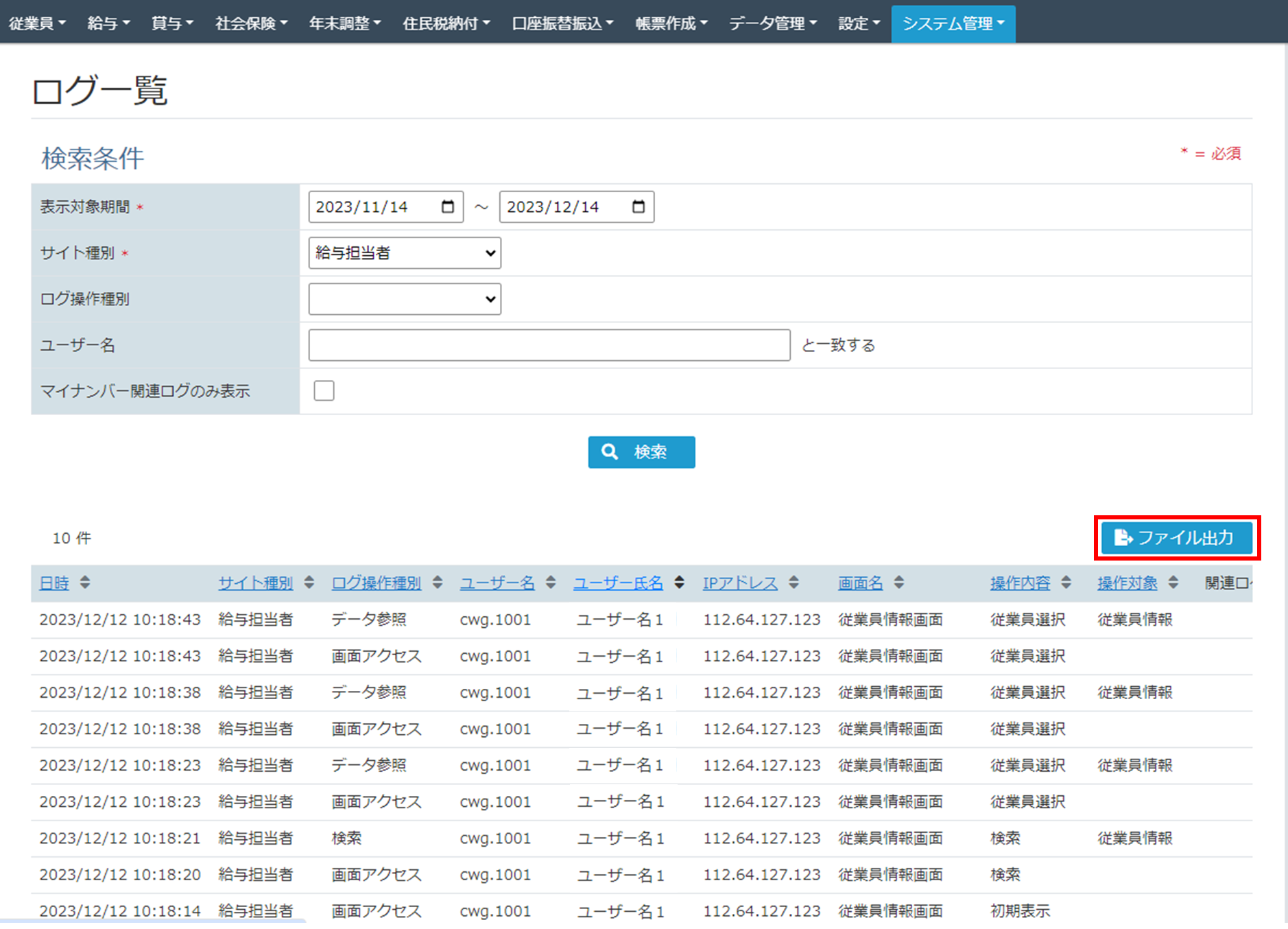Sort by the サイト種別 column link
1288x929 pixels.
coord(256,583)
